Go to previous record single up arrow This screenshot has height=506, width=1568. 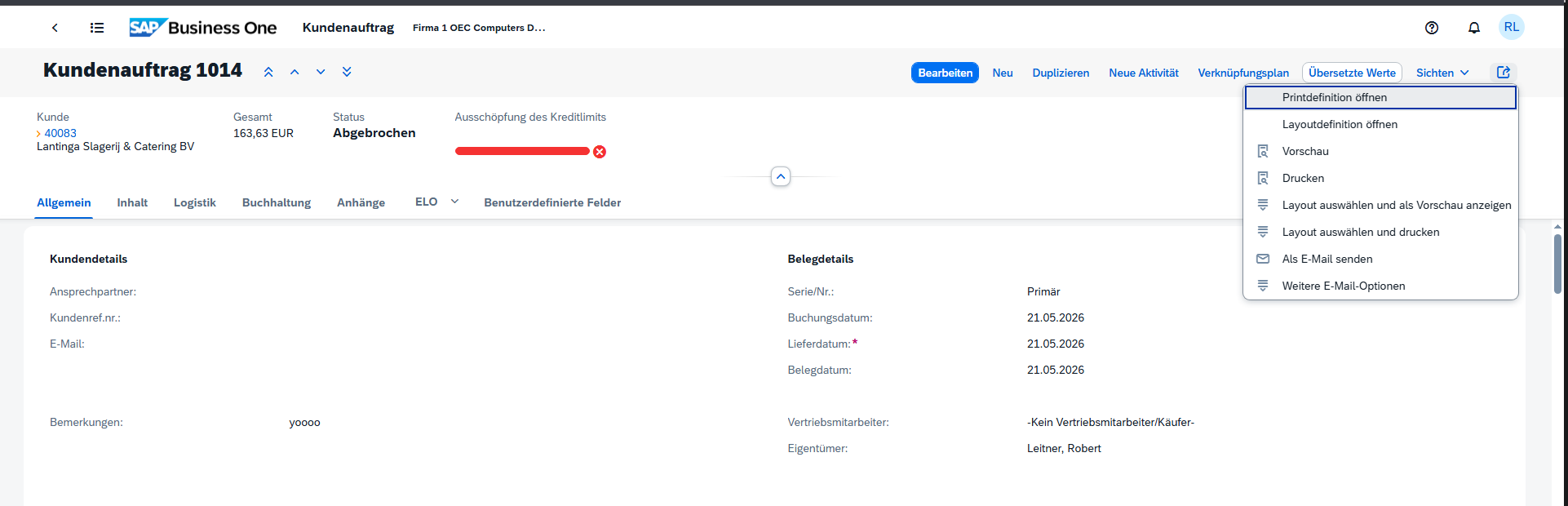(x=295, y=72)
